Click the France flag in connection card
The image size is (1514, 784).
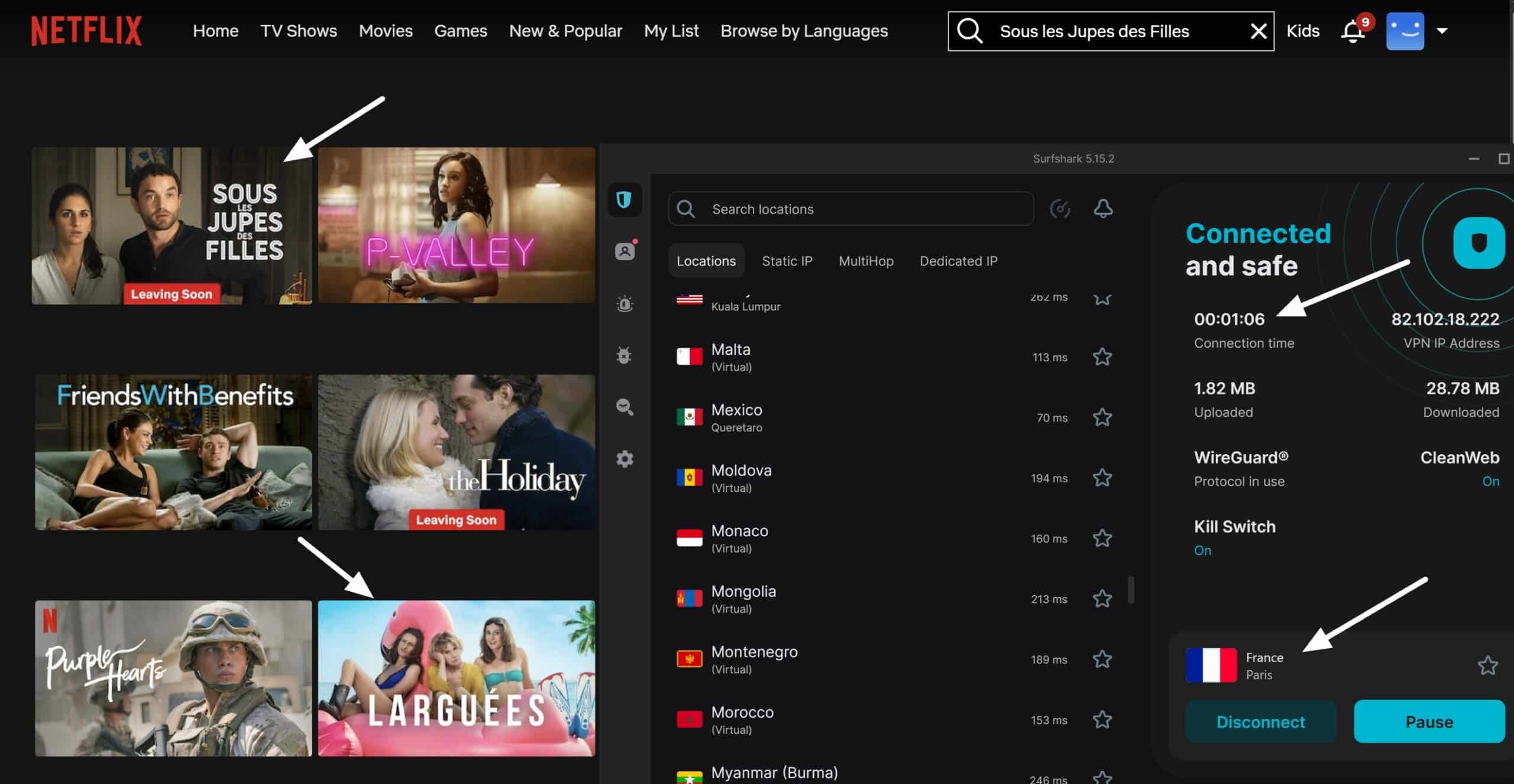pos(1211,665)
